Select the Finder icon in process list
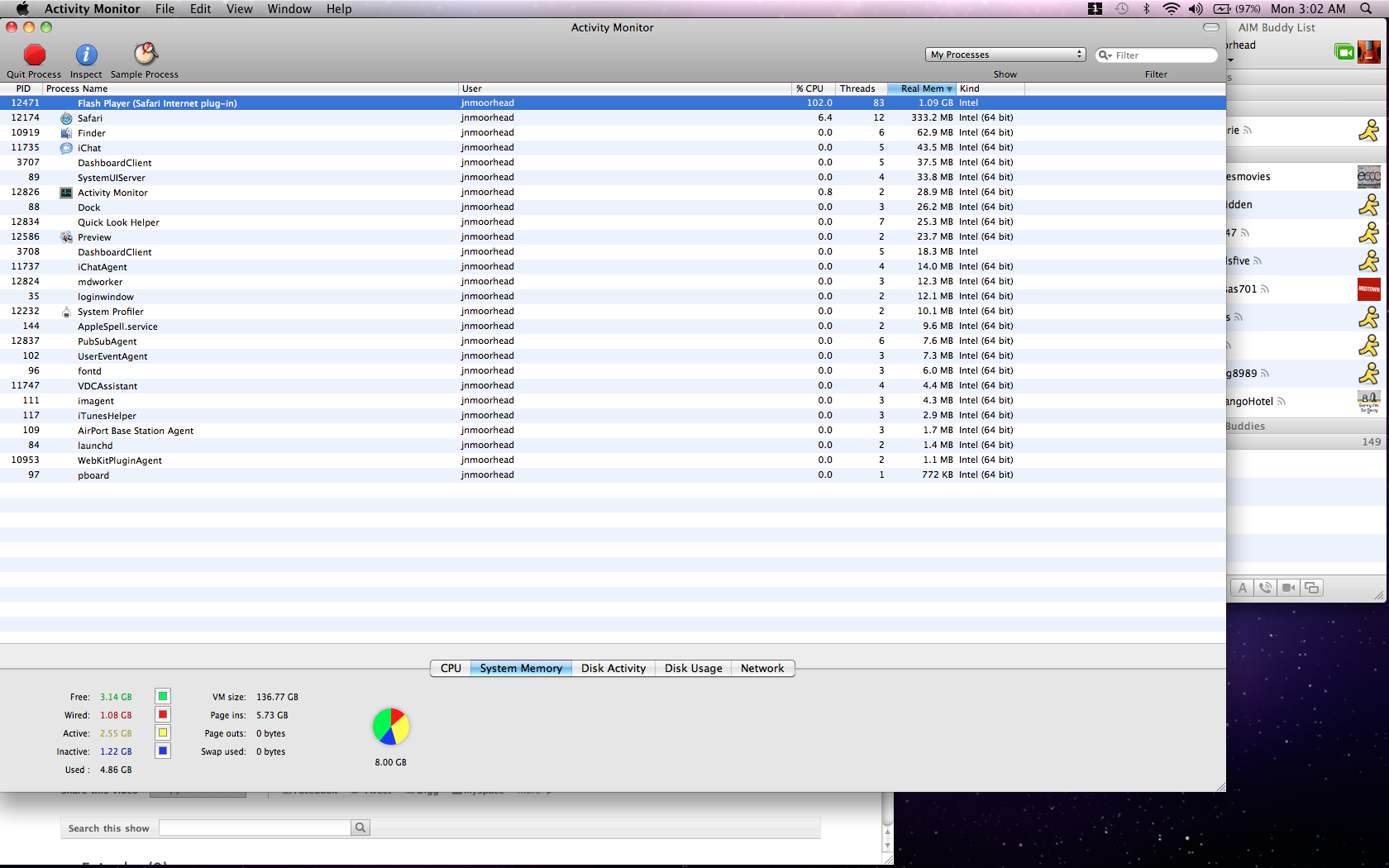Image resolution: width=1389 pixels, height=868 pixels. pos(66,133)
